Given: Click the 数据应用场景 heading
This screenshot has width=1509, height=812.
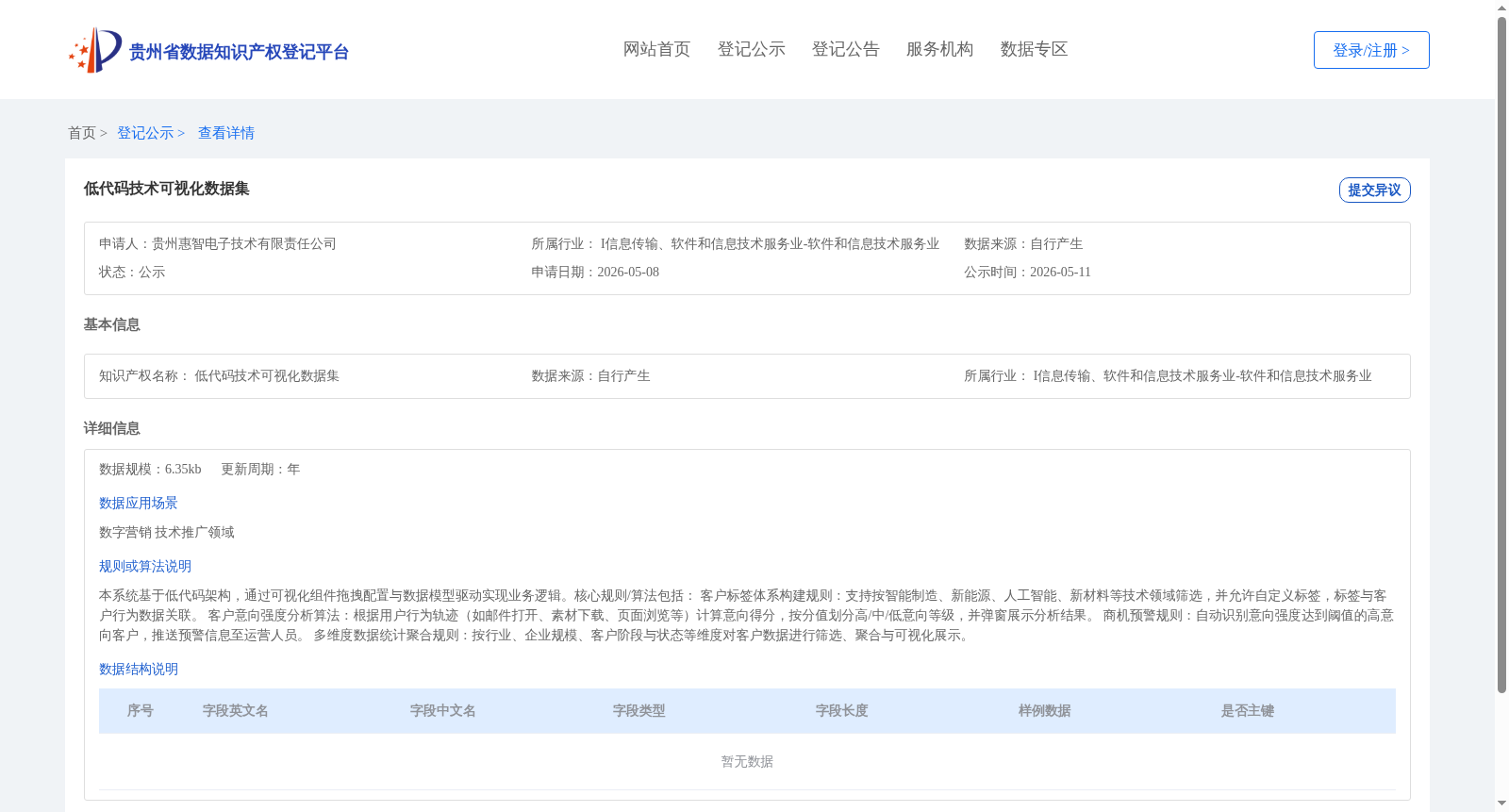Looking at the screenshot, I should 139,503.
